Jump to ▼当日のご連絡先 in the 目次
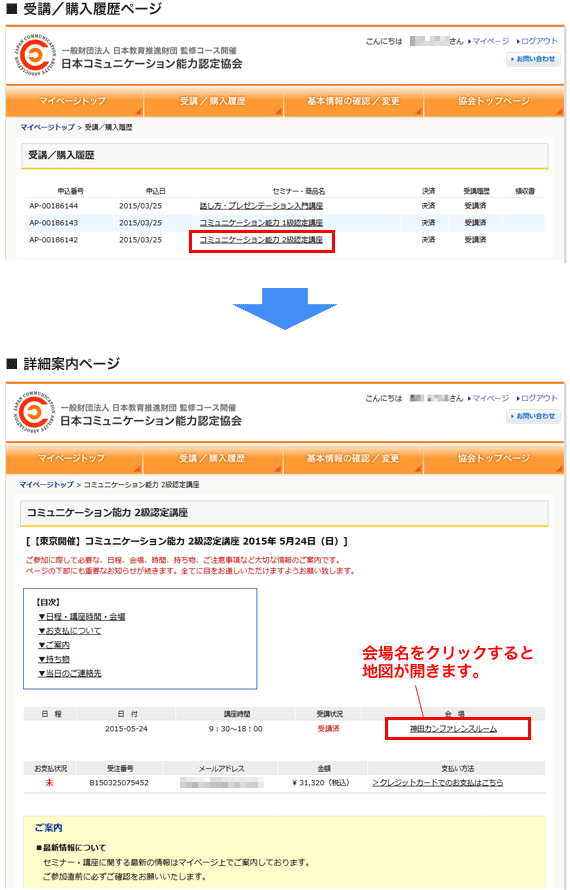Viewport: 570px width, 890px height. (70, 673)
